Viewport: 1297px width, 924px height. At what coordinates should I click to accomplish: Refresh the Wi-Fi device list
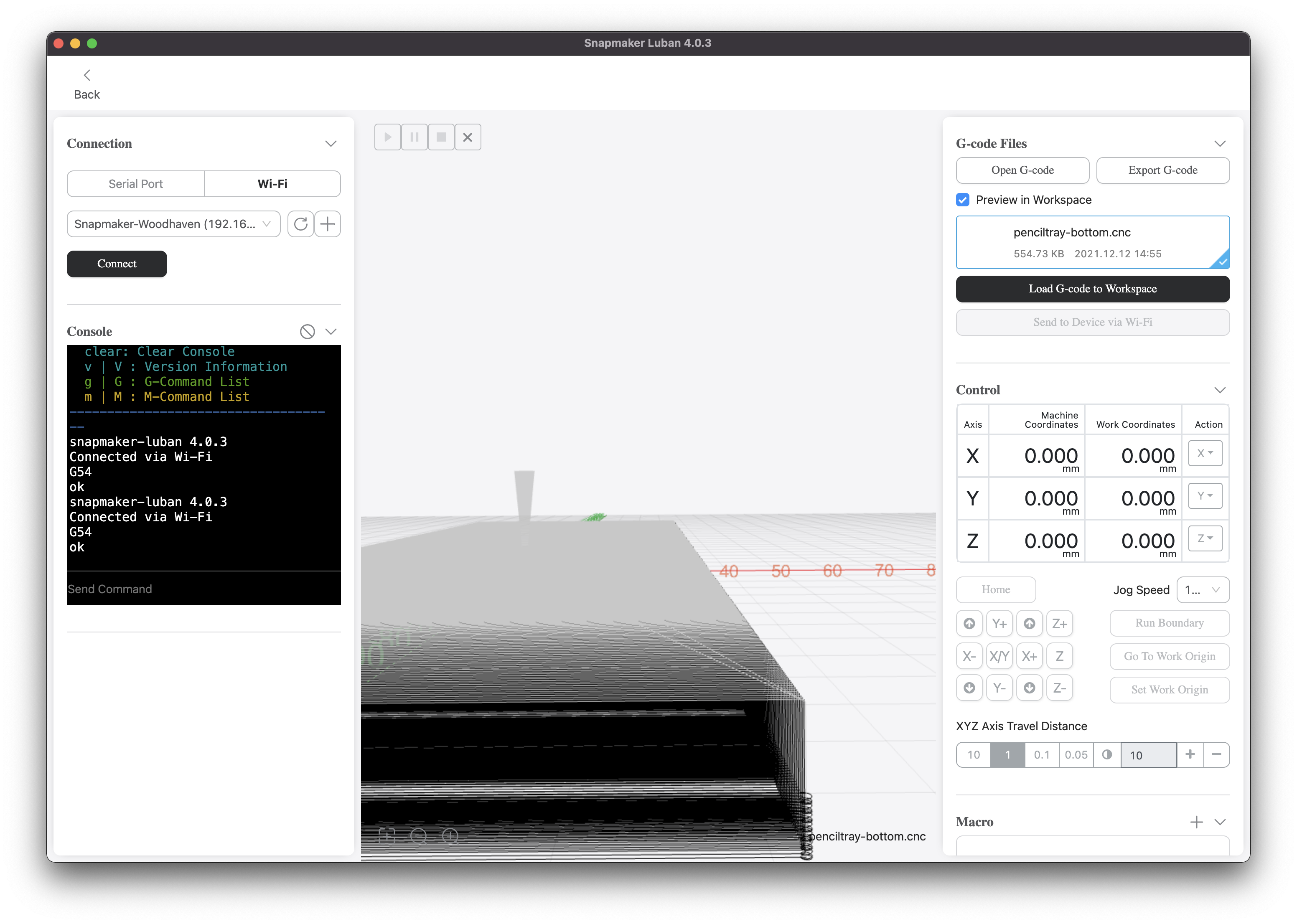[x=300, y=224]
